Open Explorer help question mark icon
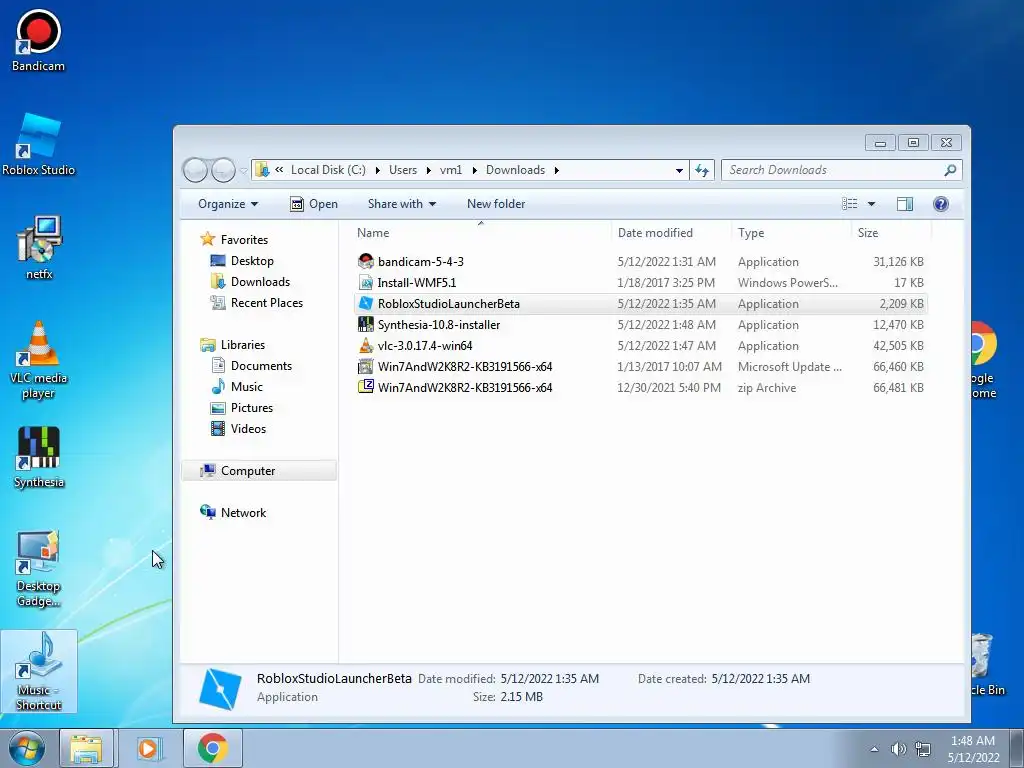1024x768 pixels. coord(940,204)
